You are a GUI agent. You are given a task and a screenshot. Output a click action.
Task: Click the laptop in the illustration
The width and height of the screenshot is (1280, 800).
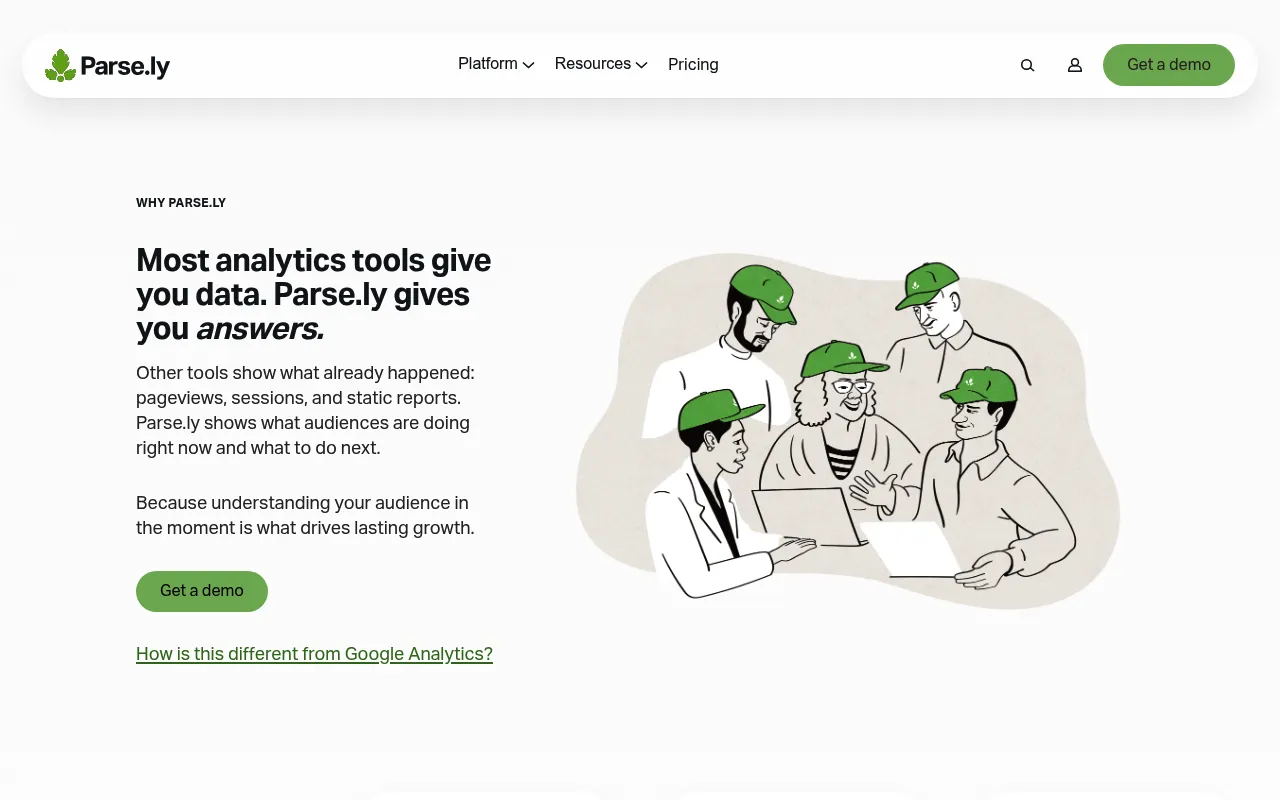coord(808,516)
